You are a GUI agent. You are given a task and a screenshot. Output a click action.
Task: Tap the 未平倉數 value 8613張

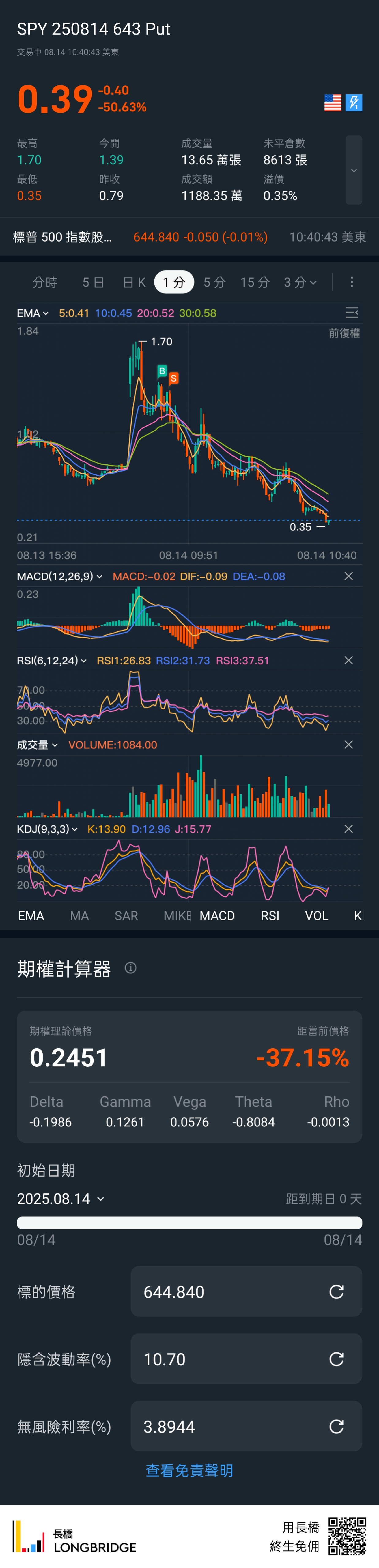pyautogui.click(x=285, y=160)
